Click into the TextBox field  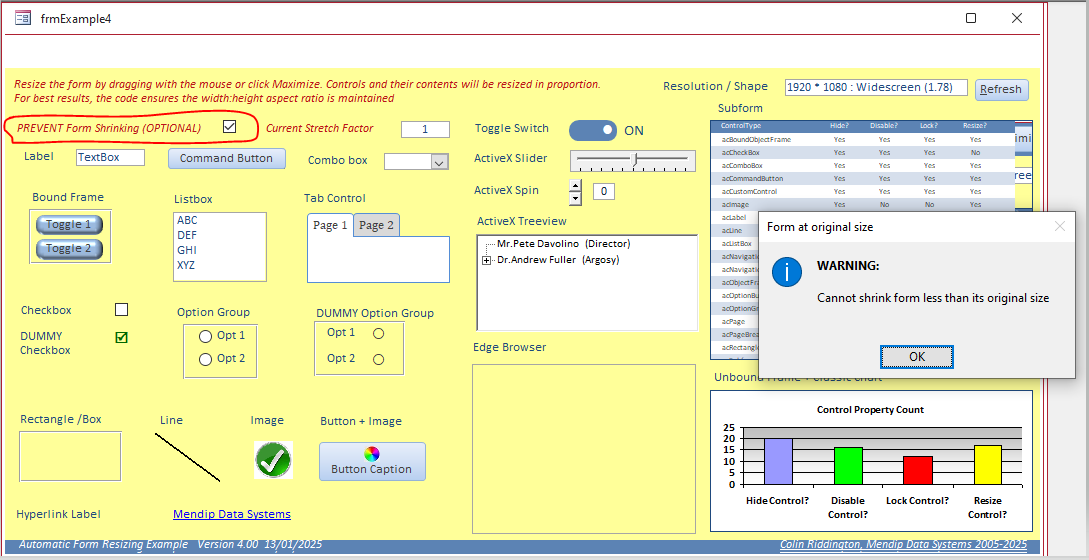(x=110, y=157)
